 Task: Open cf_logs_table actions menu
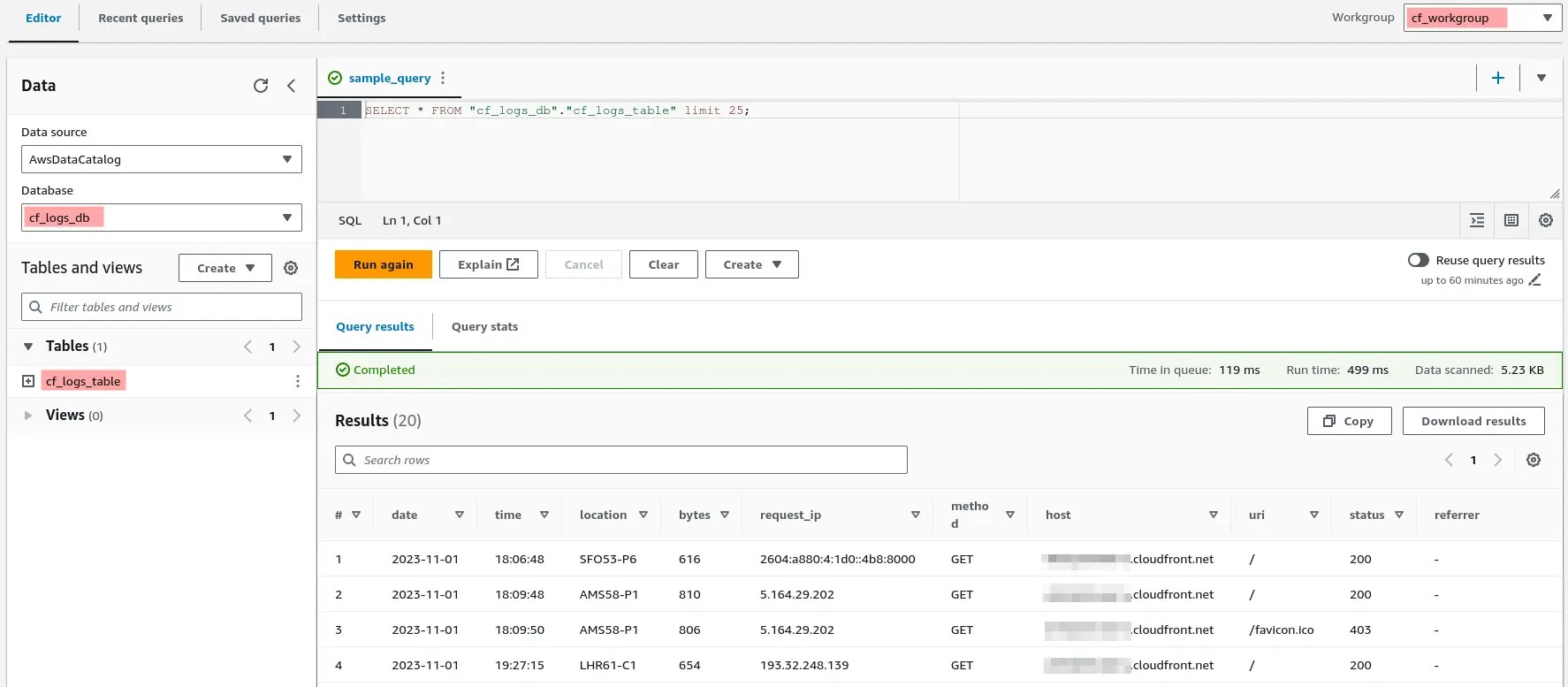point(298,381)
